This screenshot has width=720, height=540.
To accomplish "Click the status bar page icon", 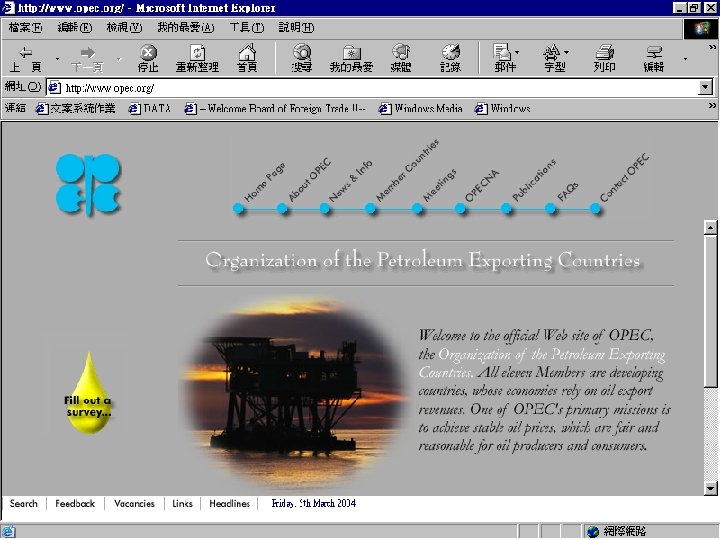I will 8,531.
